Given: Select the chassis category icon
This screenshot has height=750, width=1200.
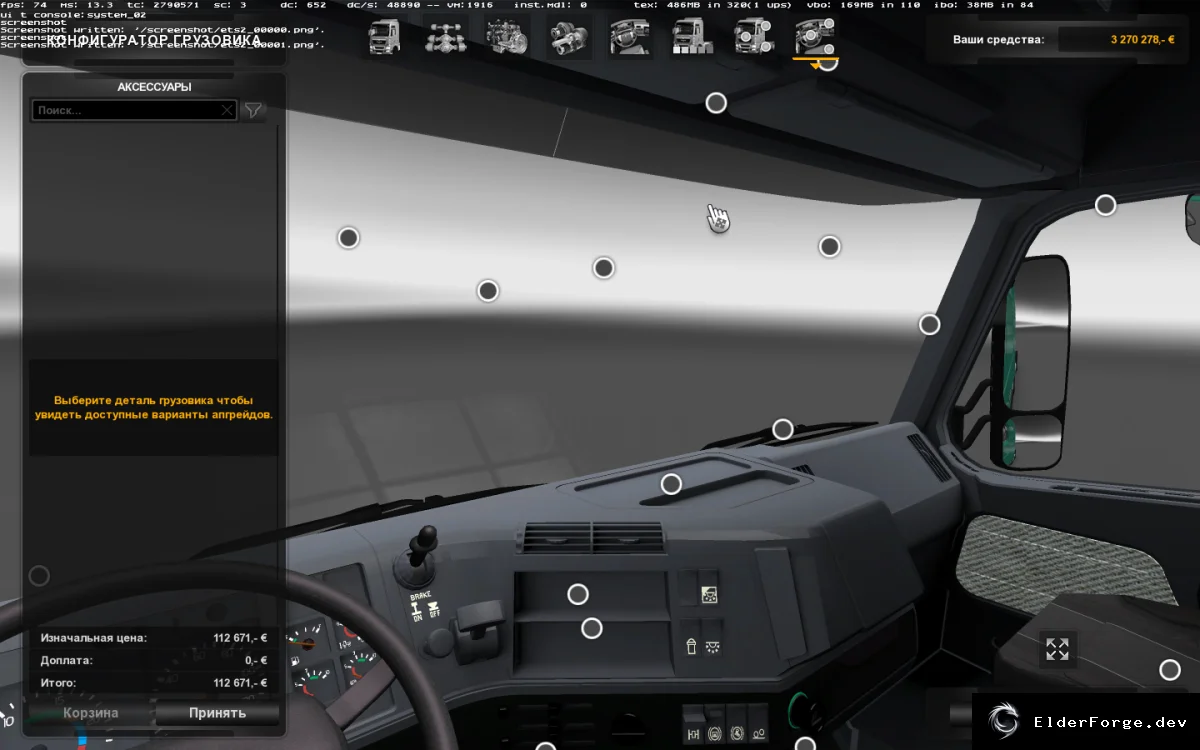Looking at the screenshot, I should click(x=445, y=37).
